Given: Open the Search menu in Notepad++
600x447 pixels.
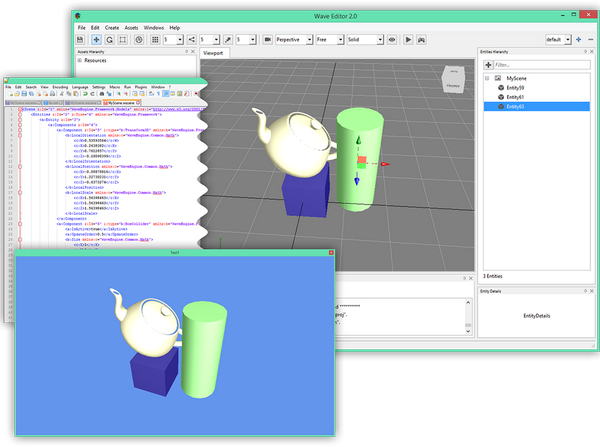Looking at the screenshot, I should point(31,87).
